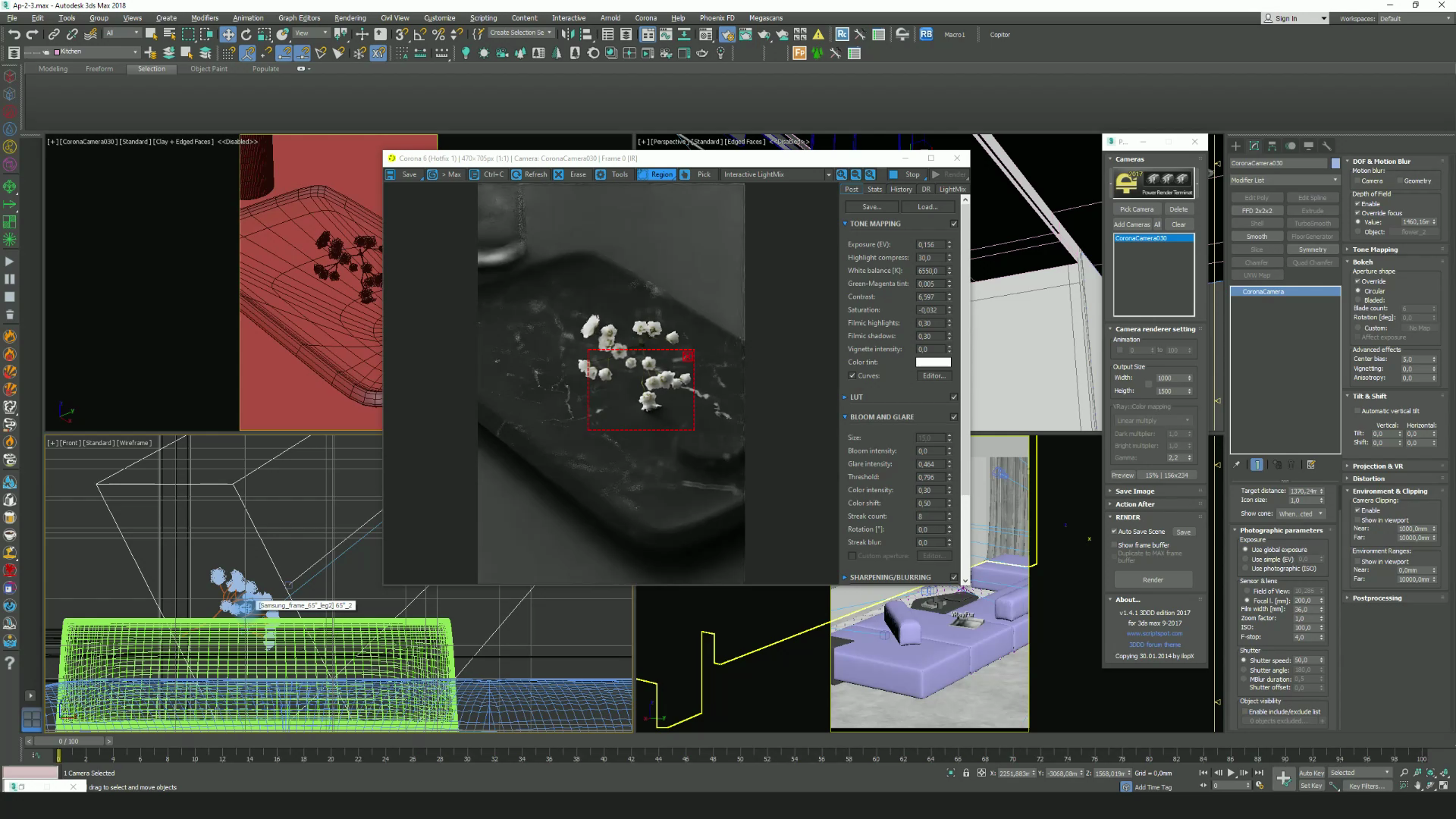Open the Modifiers menu

(205, 18)
